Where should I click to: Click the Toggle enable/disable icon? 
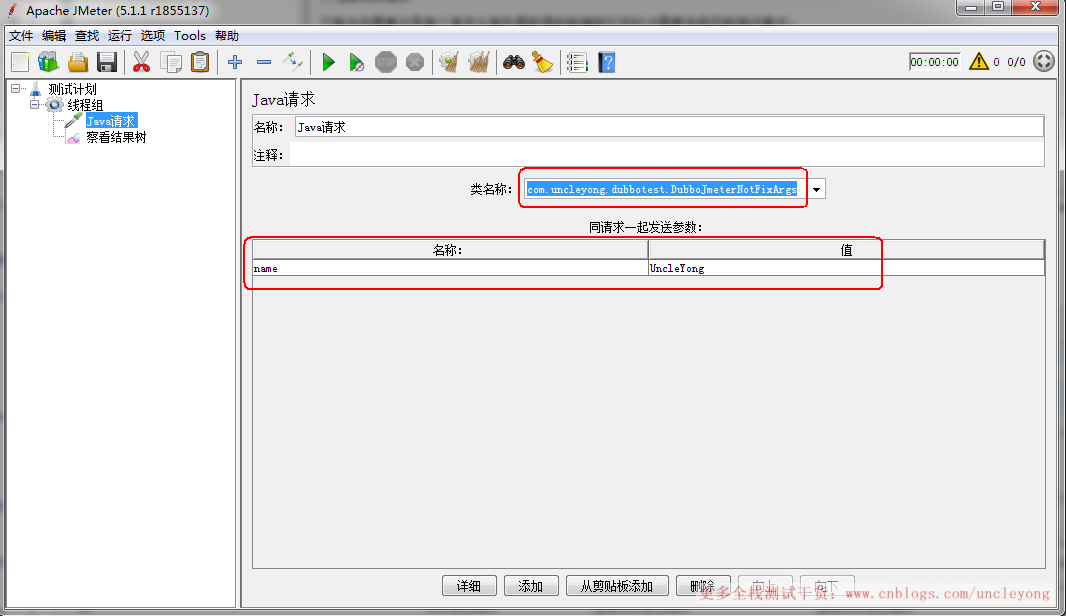point(293,63)
